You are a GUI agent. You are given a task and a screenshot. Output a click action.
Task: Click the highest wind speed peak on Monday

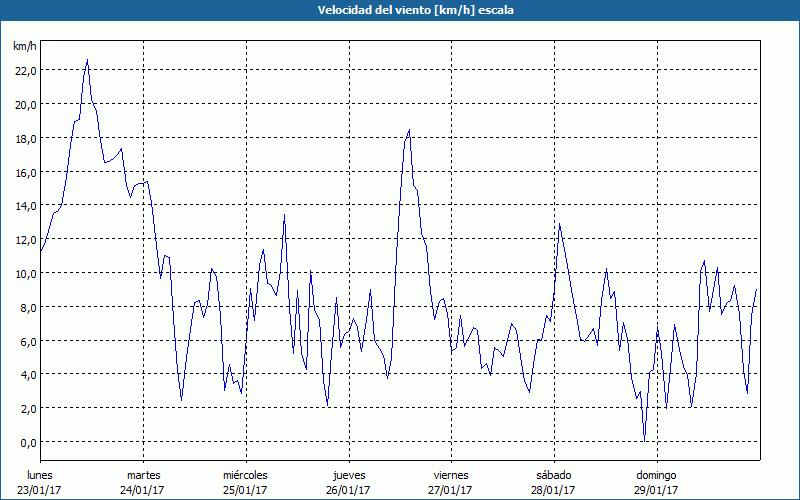87,60
